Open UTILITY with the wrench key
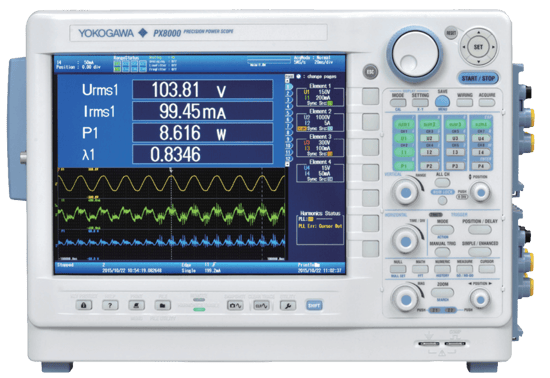 click(288, 306)
